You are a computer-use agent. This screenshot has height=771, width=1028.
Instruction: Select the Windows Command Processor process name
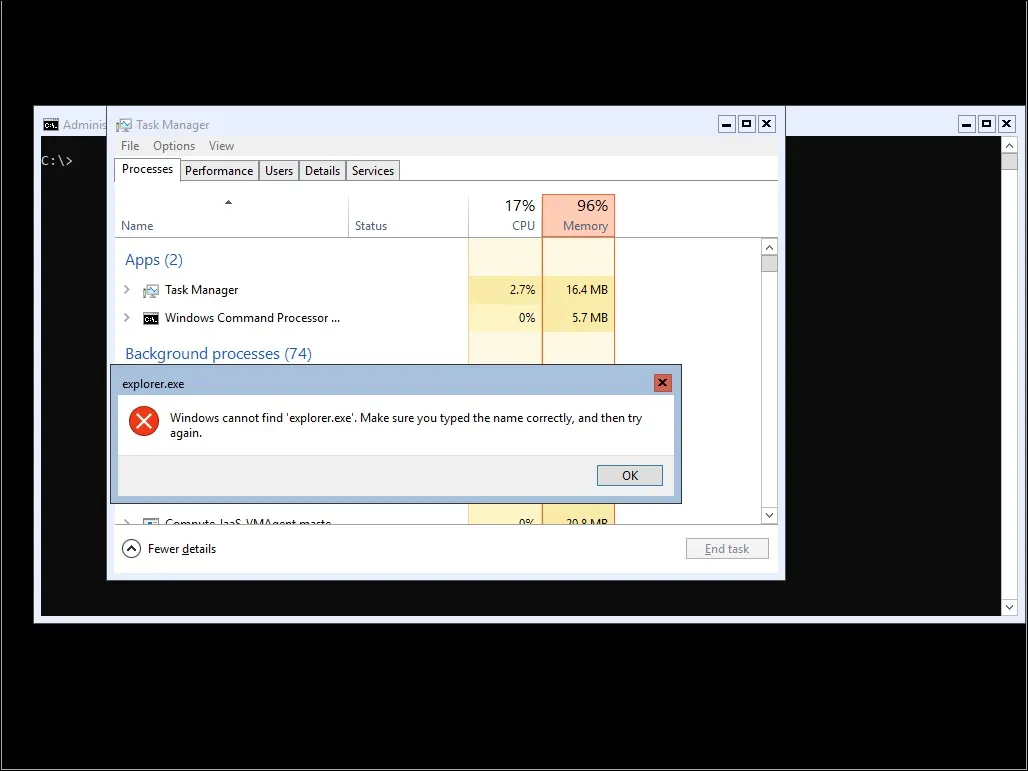coord(252,318)
